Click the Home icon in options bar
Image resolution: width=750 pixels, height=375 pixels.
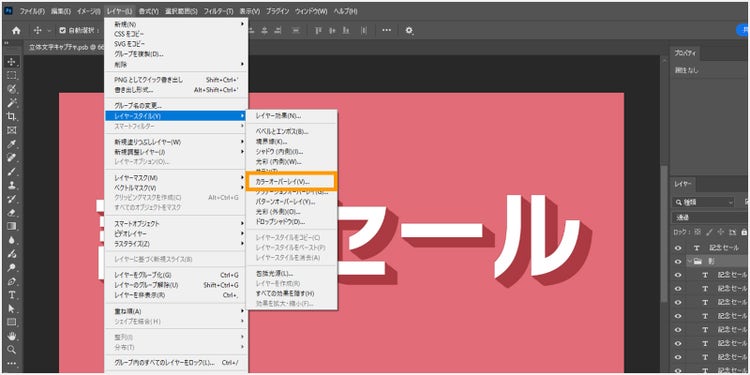16,31
